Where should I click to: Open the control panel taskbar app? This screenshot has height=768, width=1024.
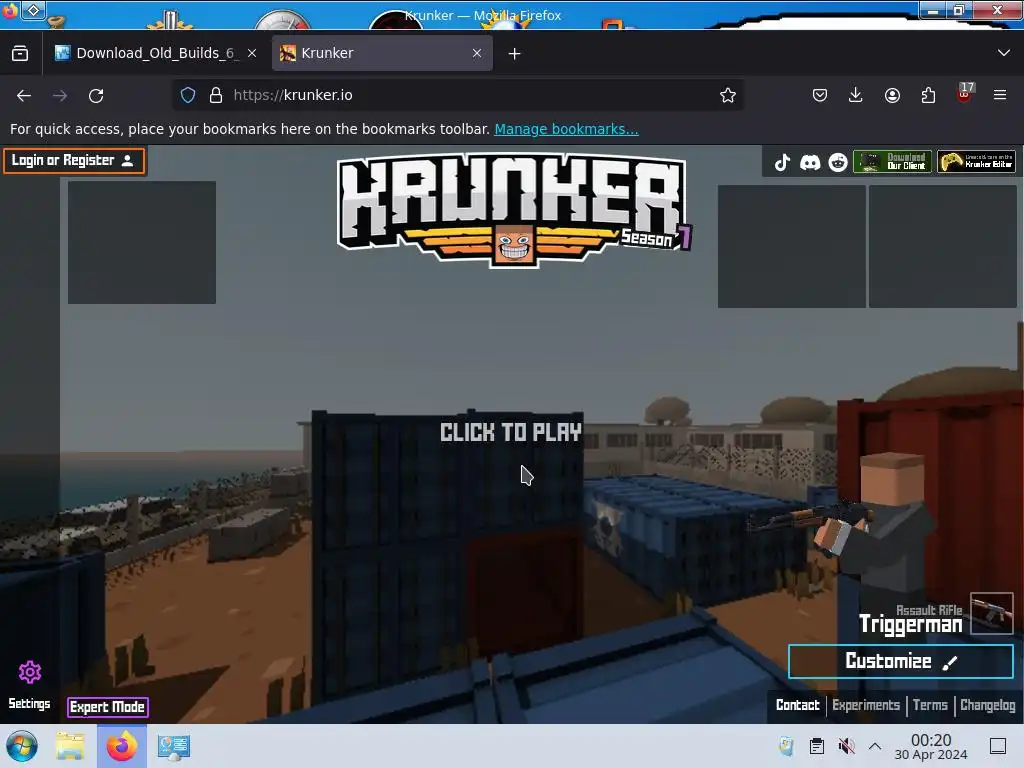[174, 746]
